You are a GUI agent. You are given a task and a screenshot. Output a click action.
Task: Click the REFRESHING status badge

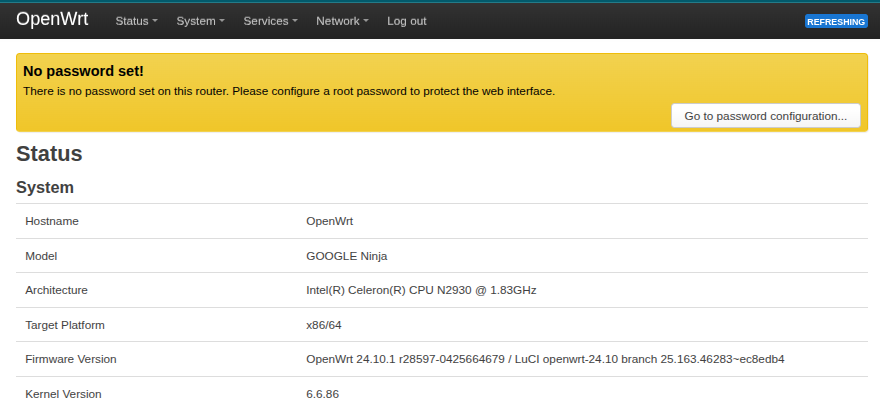[x=836, y=21]
